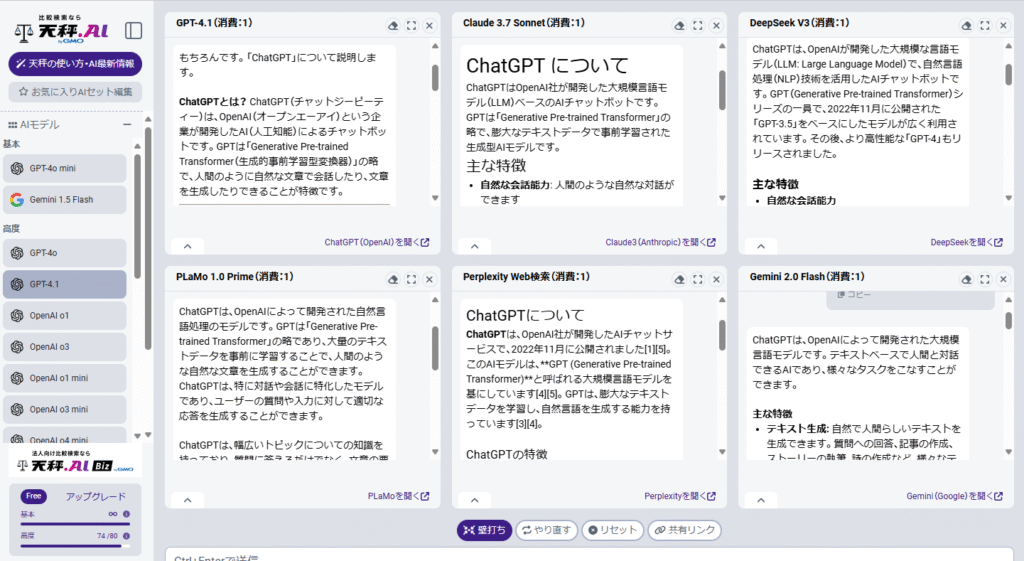This screenshot has height=561, width=1024.
Task: Expand PLaMo 1.0 Prime panel fullscreen
Action: coord(411,280)
